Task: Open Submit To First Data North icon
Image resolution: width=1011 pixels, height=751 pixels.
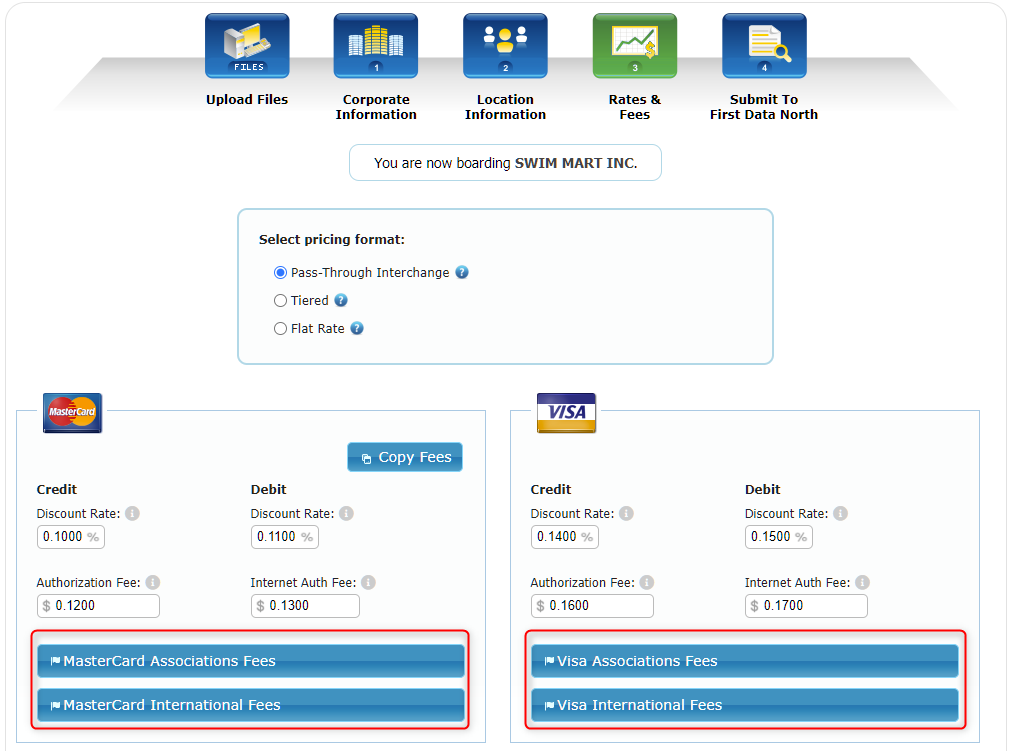Action: (764, 46)
